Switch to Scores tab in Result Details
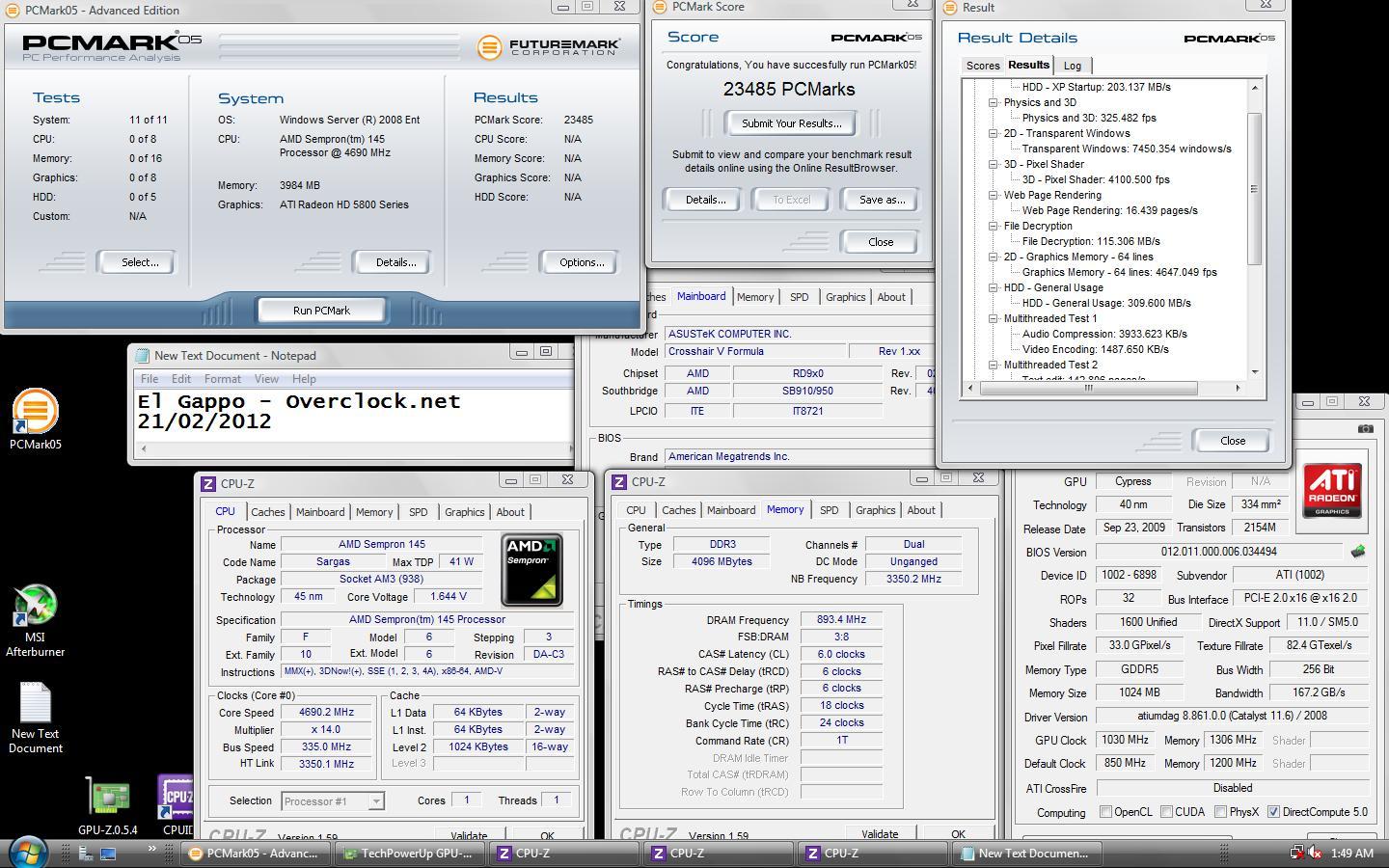 (983, 66)
